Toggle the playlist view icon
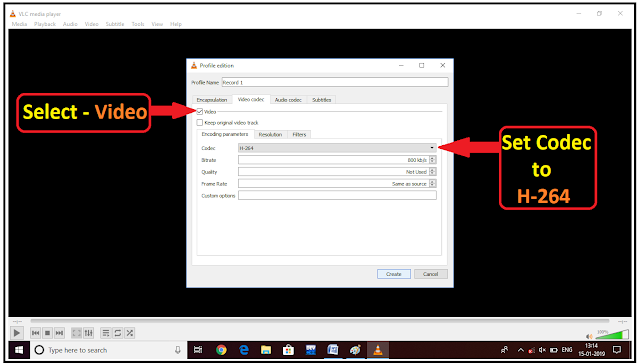Screen dimensions: 640x364 (106, 333)
